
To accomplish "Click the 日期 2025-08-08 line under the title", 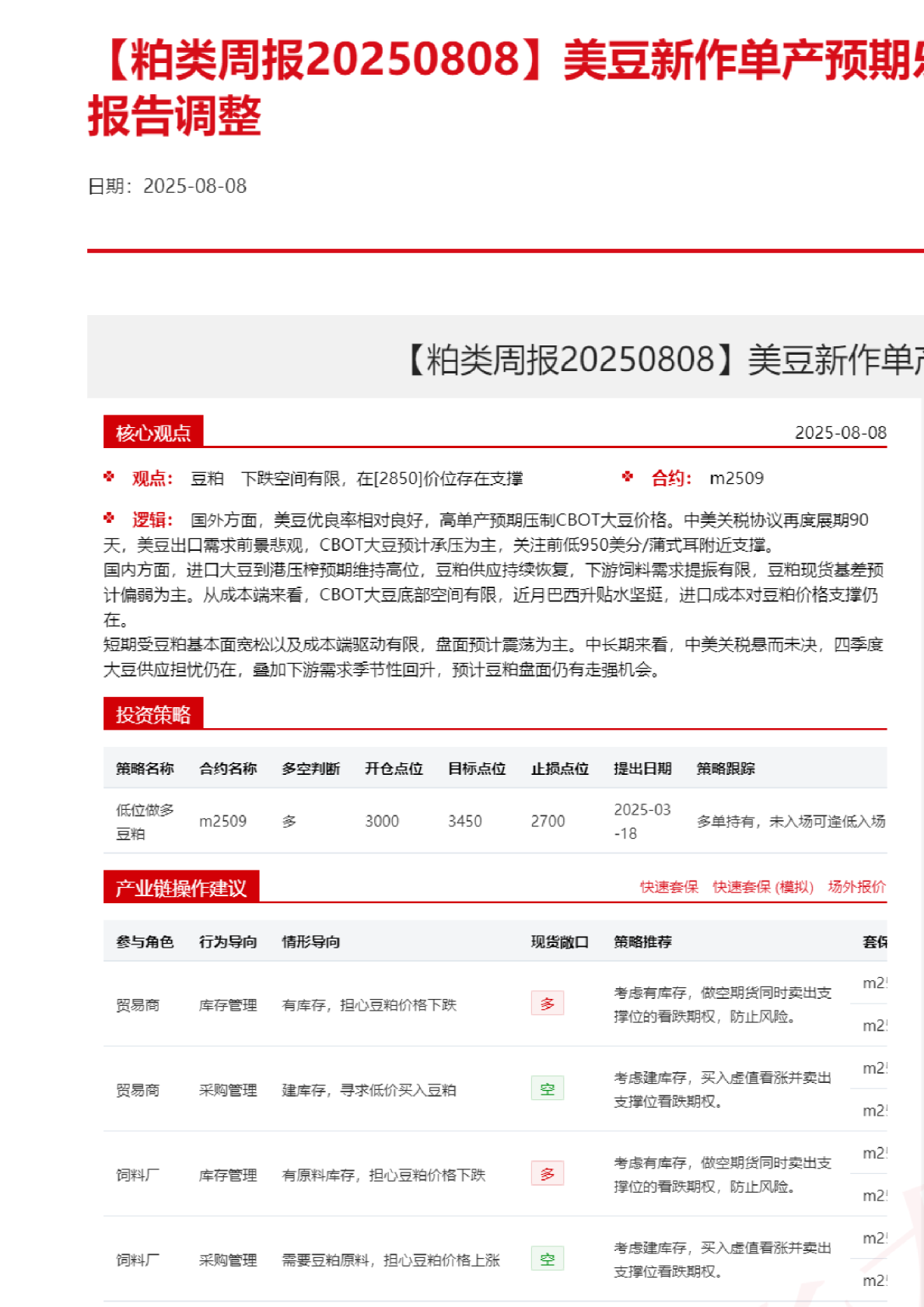I will 167,186.
